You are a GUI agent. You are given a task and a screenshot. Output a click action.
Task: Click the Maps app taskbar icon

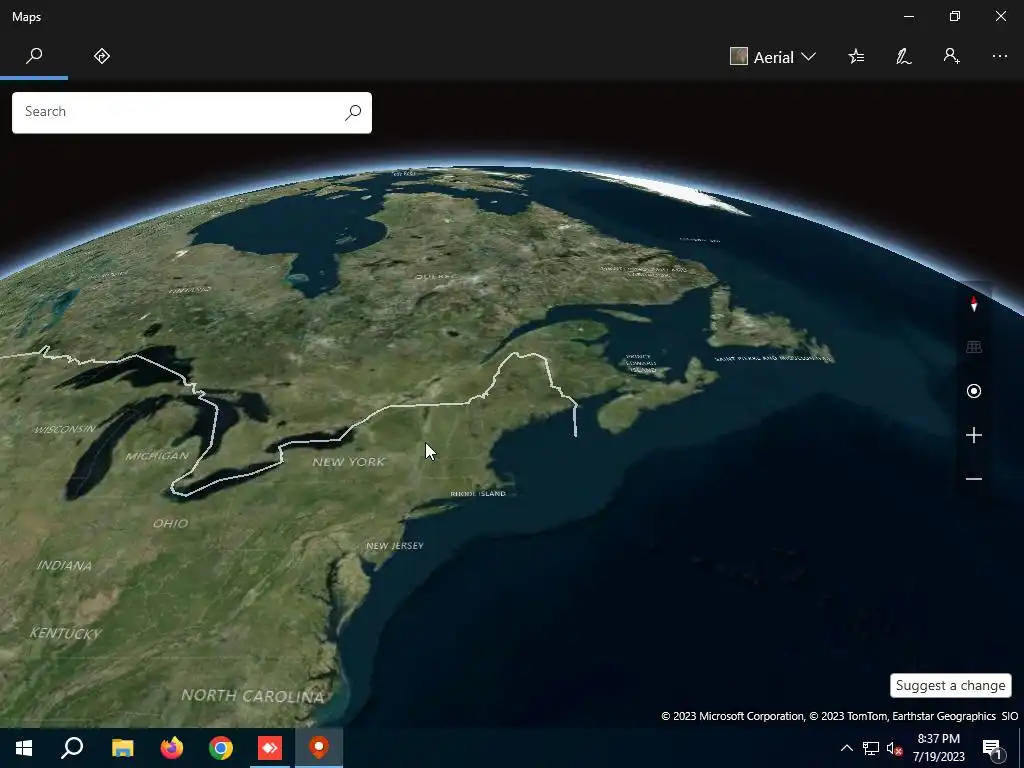pos(319,748)
